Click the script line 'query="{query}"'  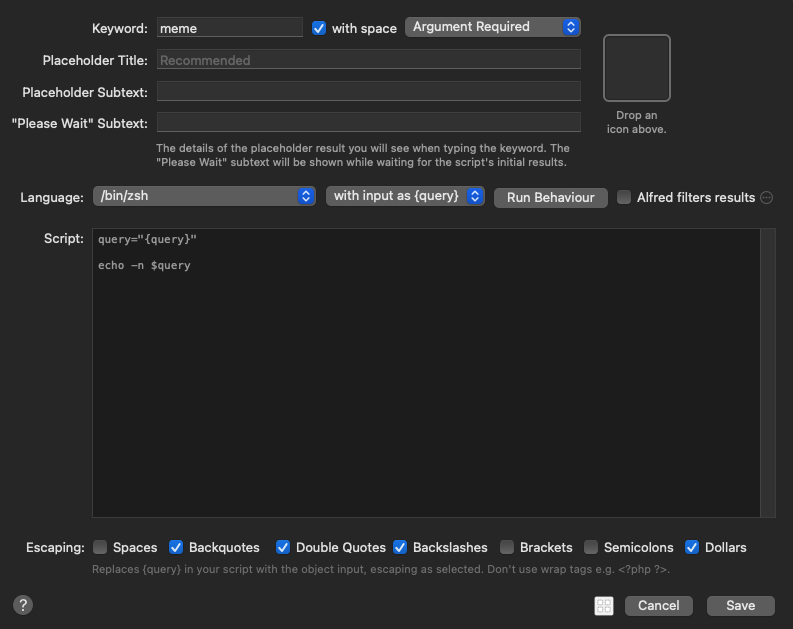[x=147, y=239]
